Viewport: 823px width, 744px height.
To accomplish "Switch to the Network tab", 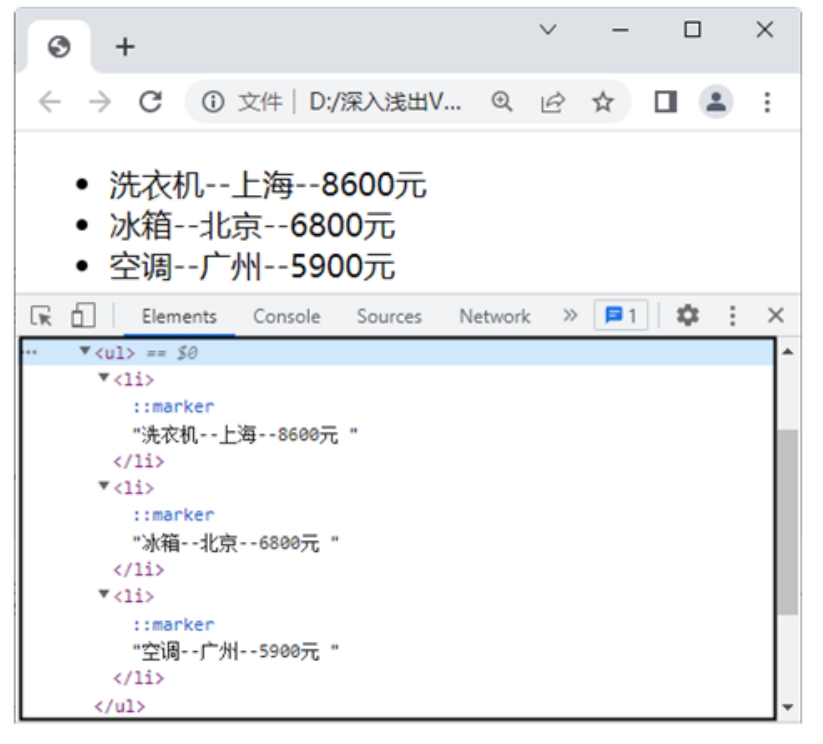I will click(494, 316).
